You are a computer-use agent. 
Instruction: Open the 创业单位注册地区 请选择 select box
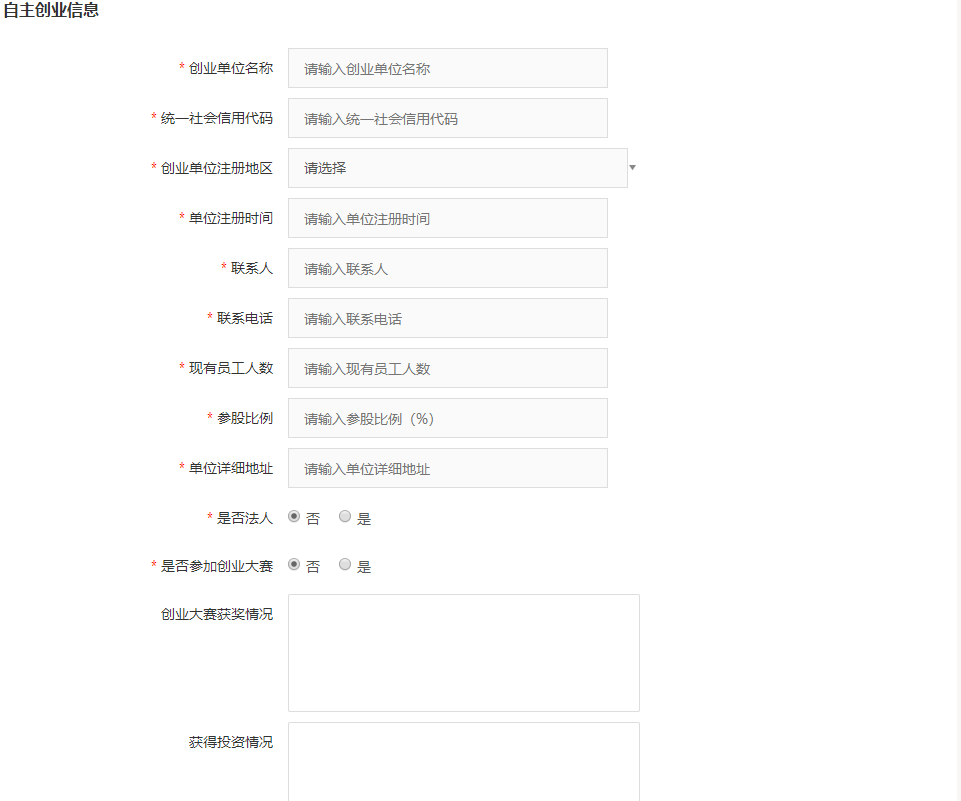click(x=457, y=168)
